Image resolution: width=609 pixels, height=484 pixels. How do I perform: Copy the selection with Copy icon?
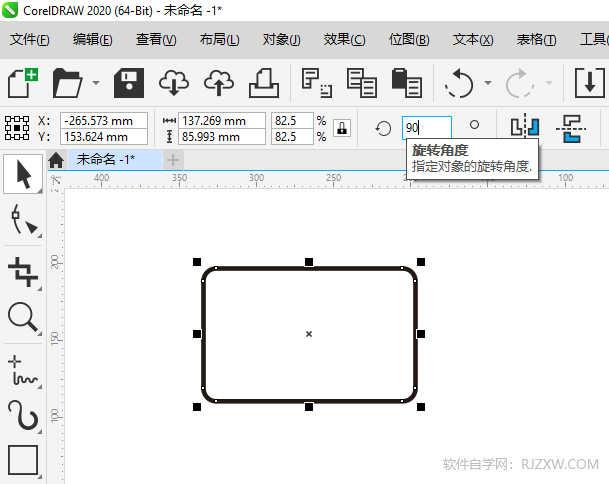point(362,83)
